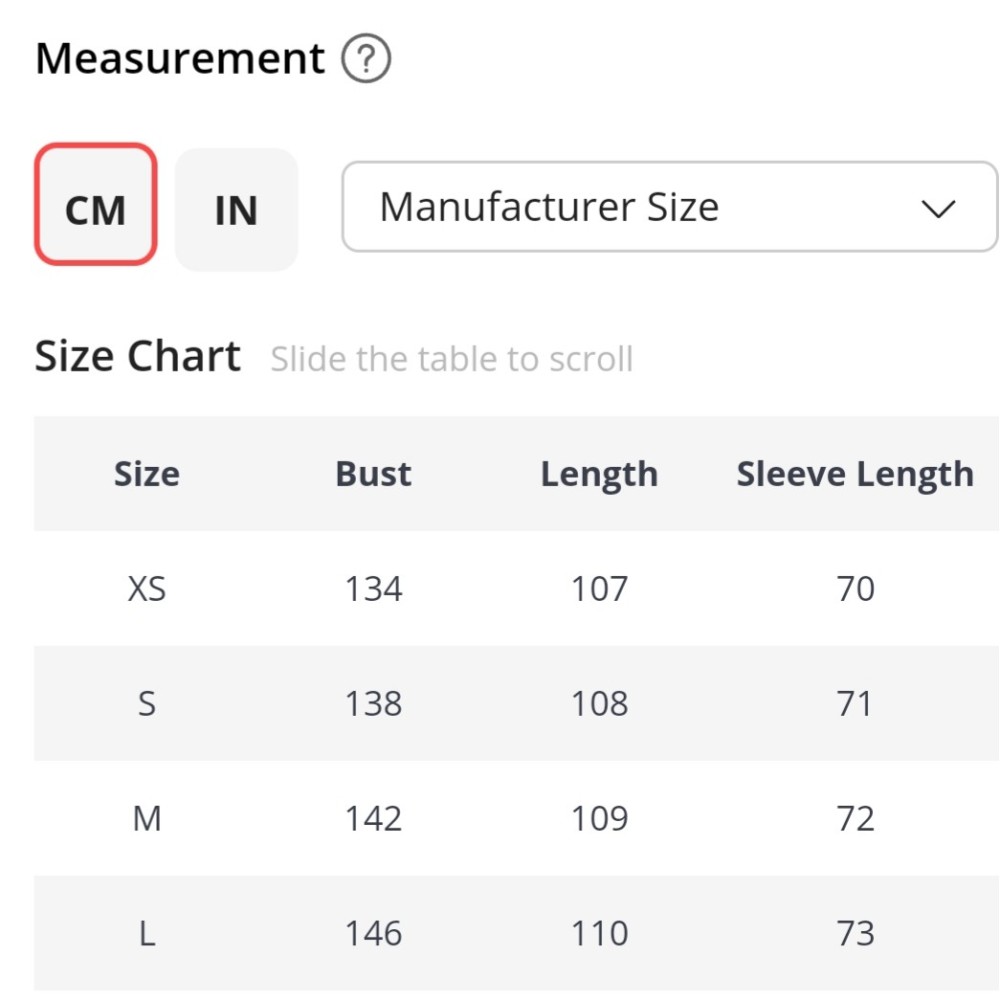This screenshot has height=1000, width=1000.
Task: Click the measurement help question mark icon
Action: tap(366, 60)
